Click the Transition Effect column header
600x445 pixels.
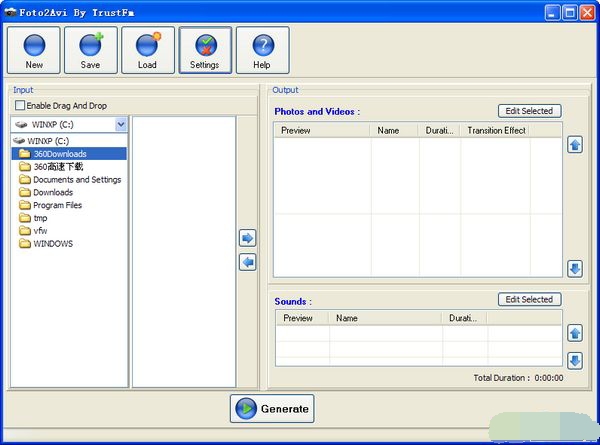point(496,131)
